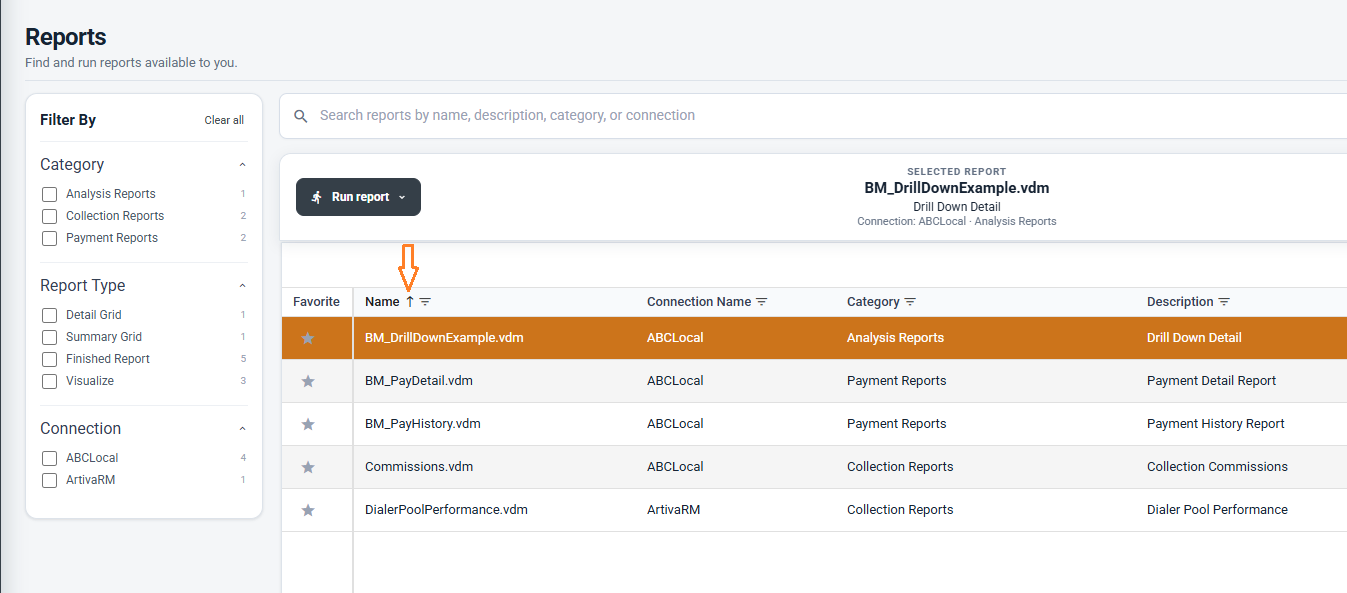Enable the Detail Grid report type

(49, 315)
